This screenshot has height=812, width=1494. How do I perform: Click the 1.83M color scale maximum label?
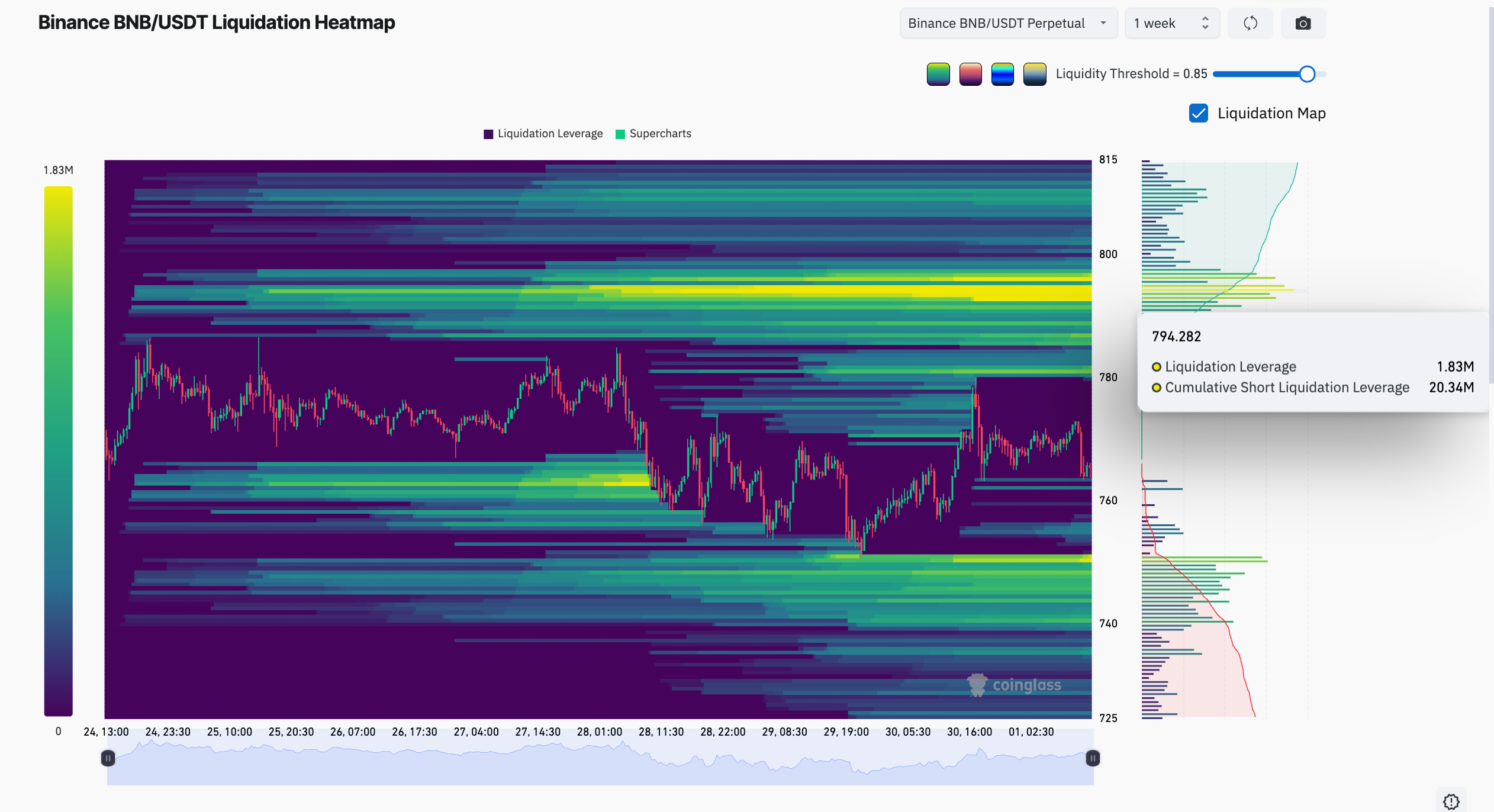point(58,170)
